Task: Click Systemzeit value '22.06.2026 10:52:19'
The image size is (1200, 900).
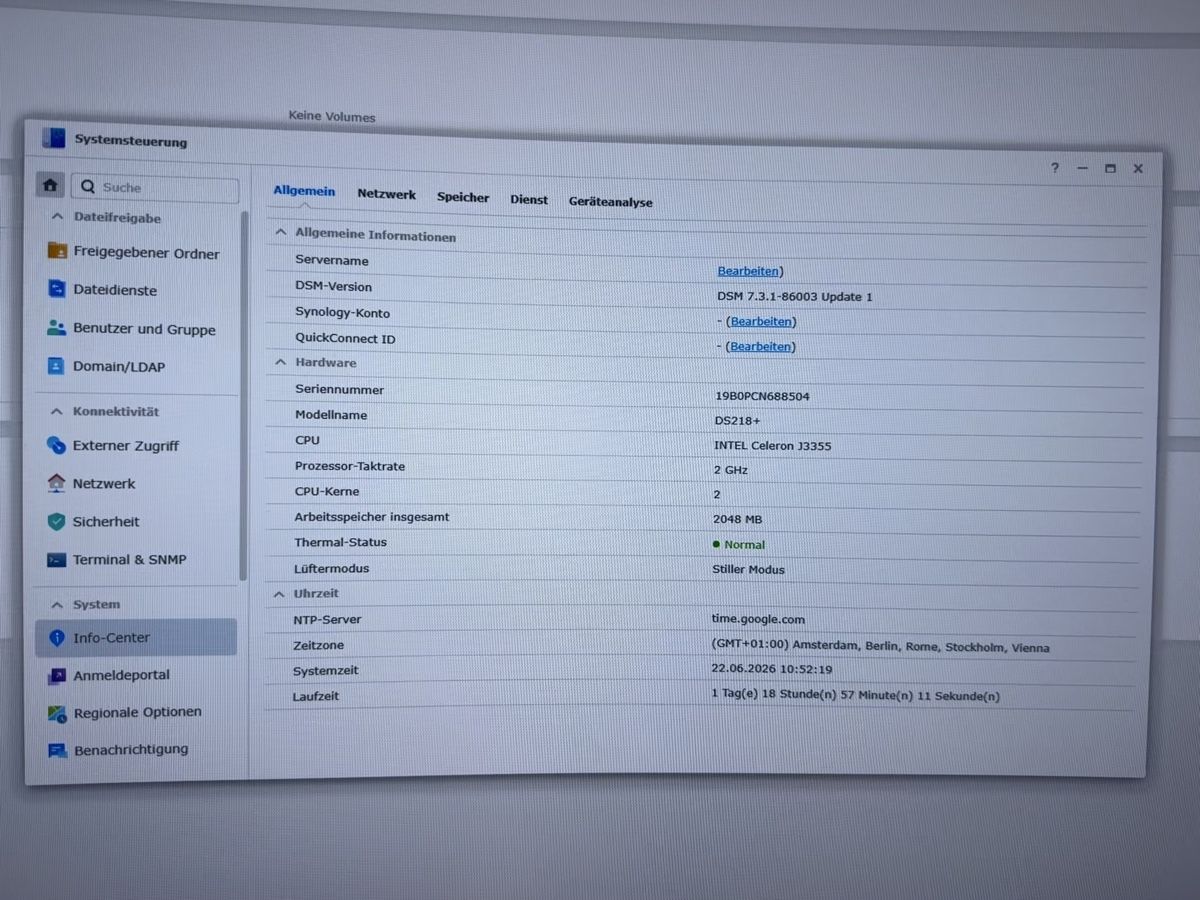Action: pos(771,670)
